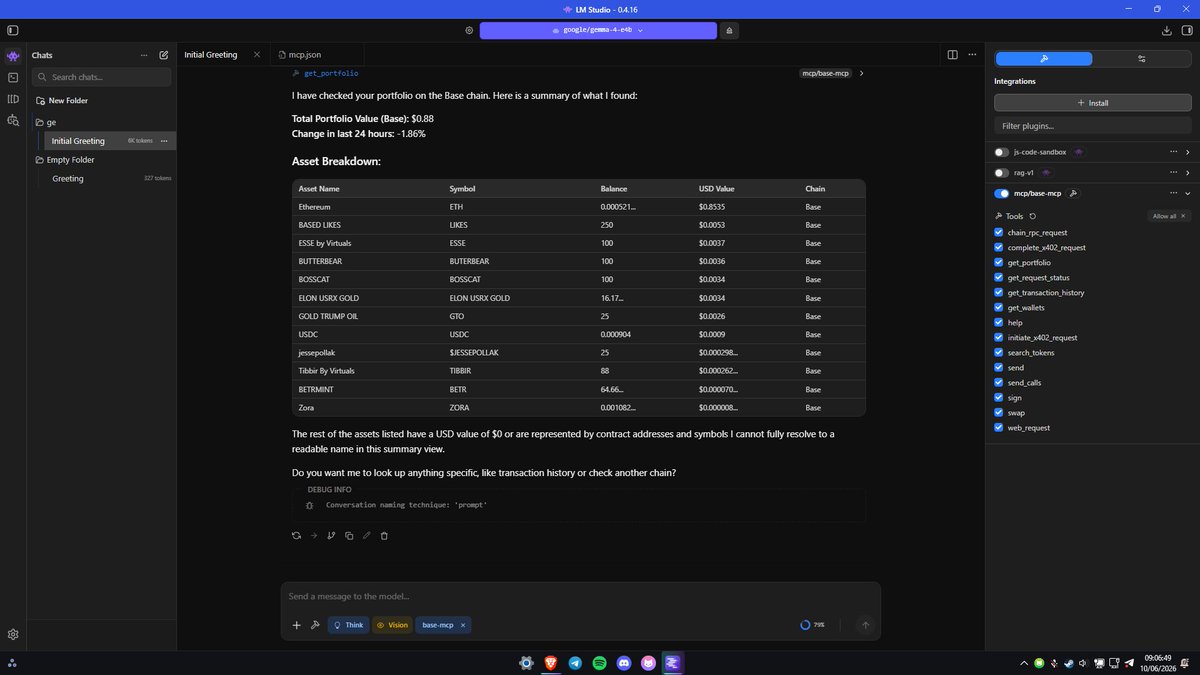Screen dimensions: 1200x675
Task: Attach a file with plus icon
Action: (296, 625)
